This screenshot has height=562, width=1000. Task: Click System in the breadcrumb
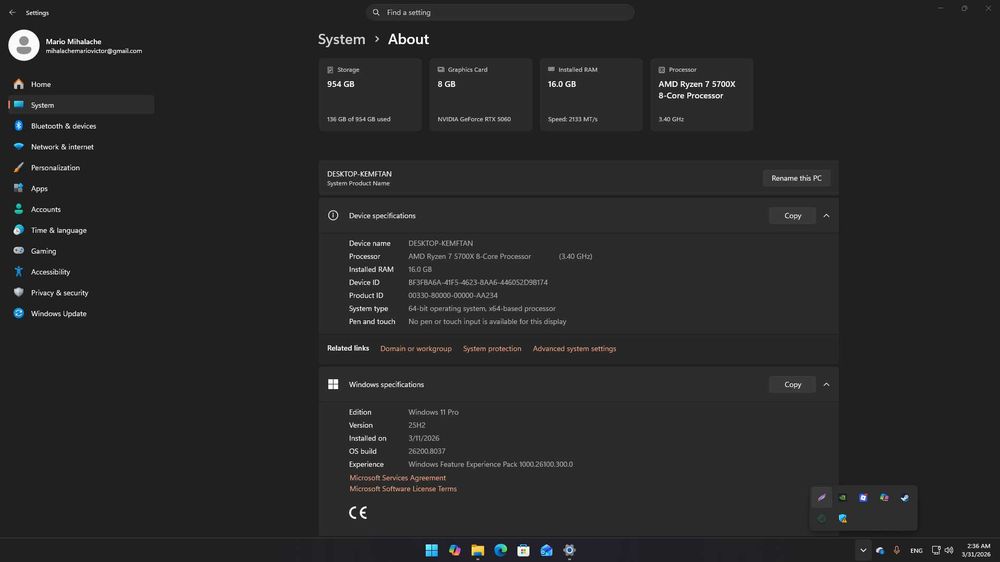(342, 40)
